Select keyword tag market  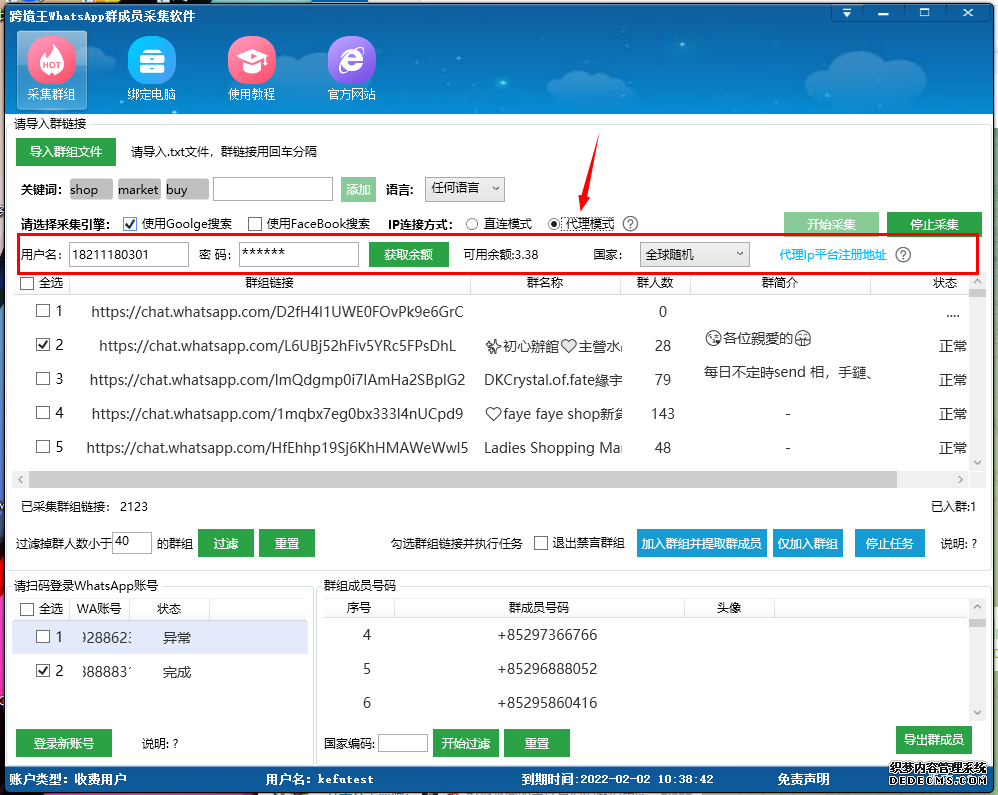pos(139,189)
